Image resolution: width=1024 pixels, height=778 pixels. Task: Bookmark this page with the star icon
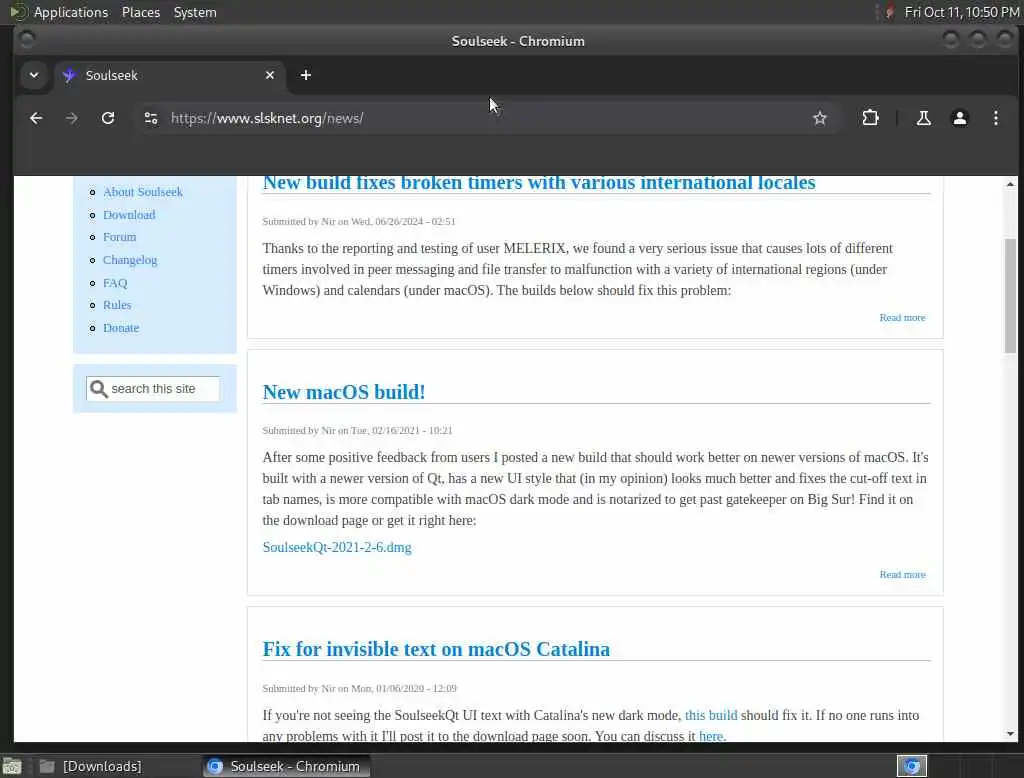click(820, 118)
